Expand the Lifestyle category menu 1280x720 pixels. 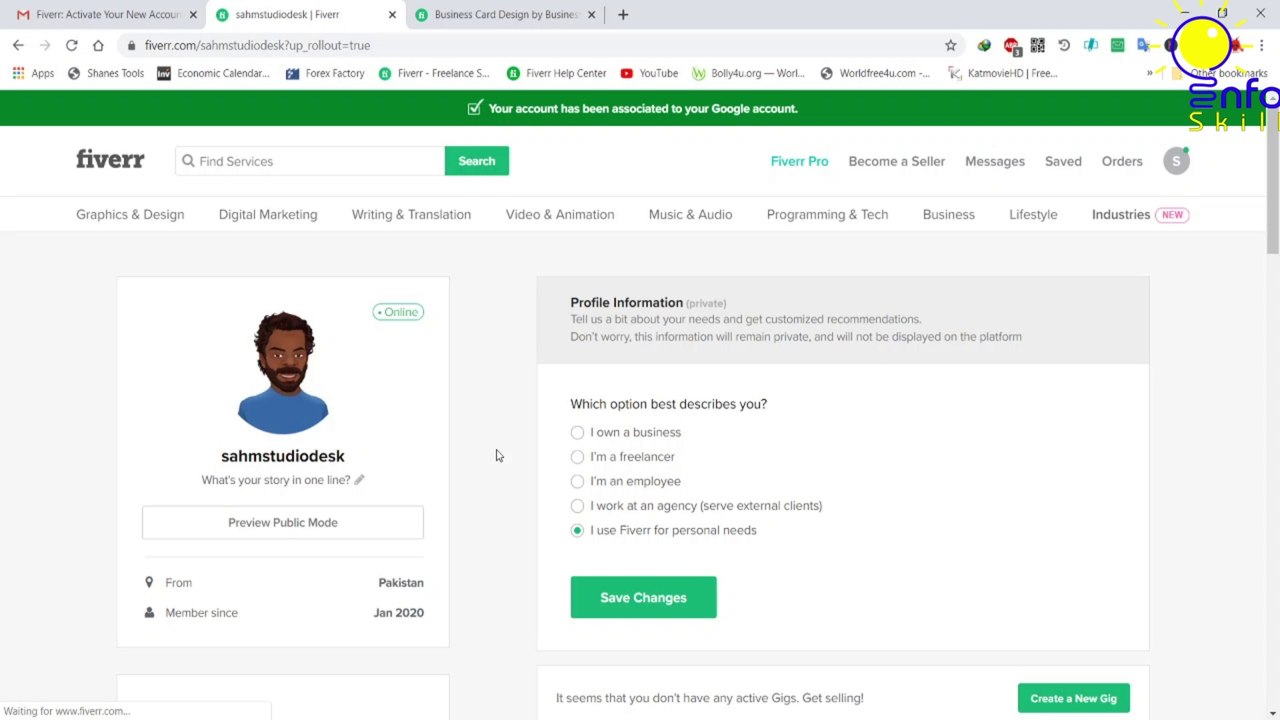click(1033, 214)
